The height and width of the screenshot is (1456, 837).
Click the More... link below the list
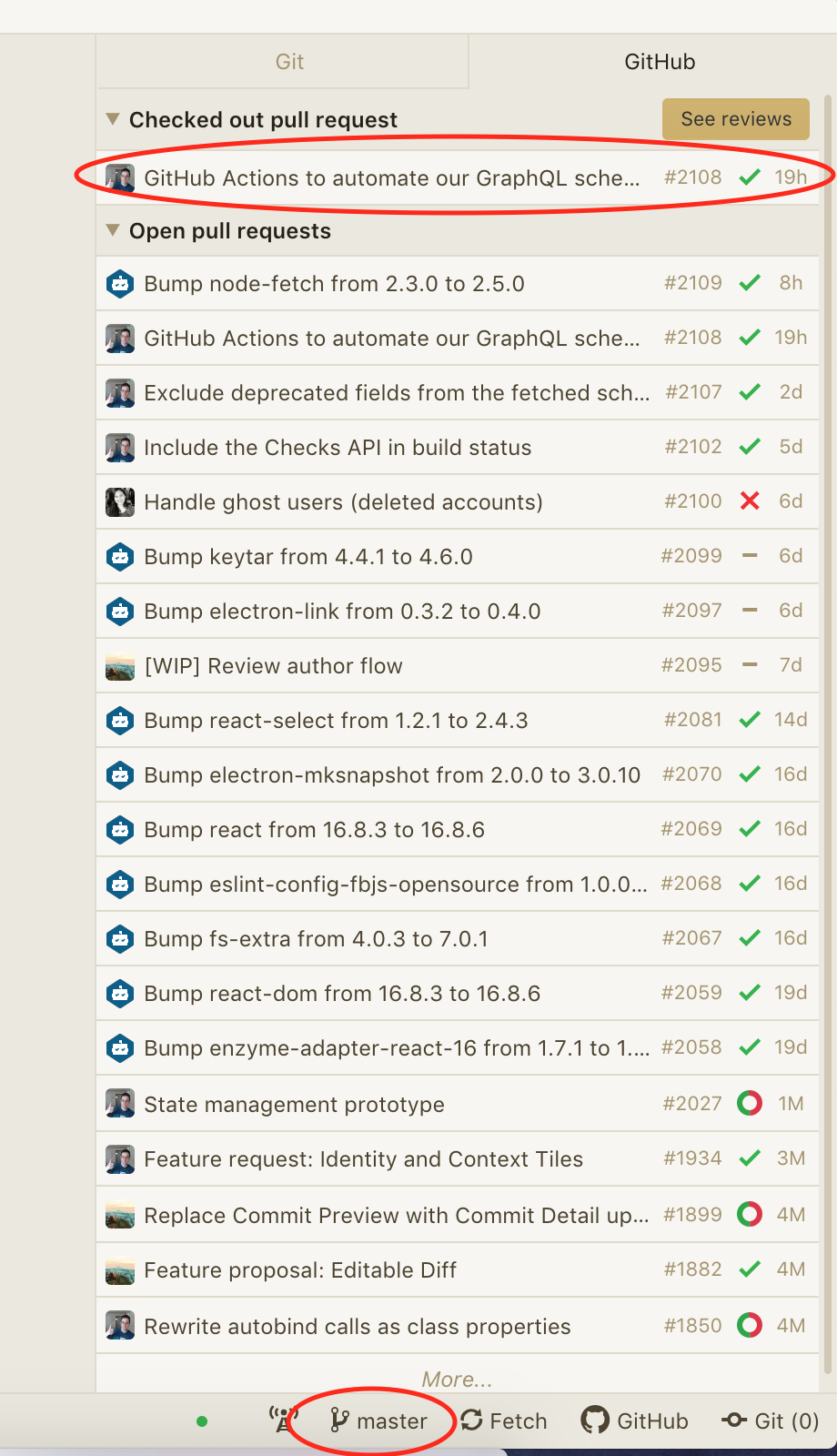457,1379
